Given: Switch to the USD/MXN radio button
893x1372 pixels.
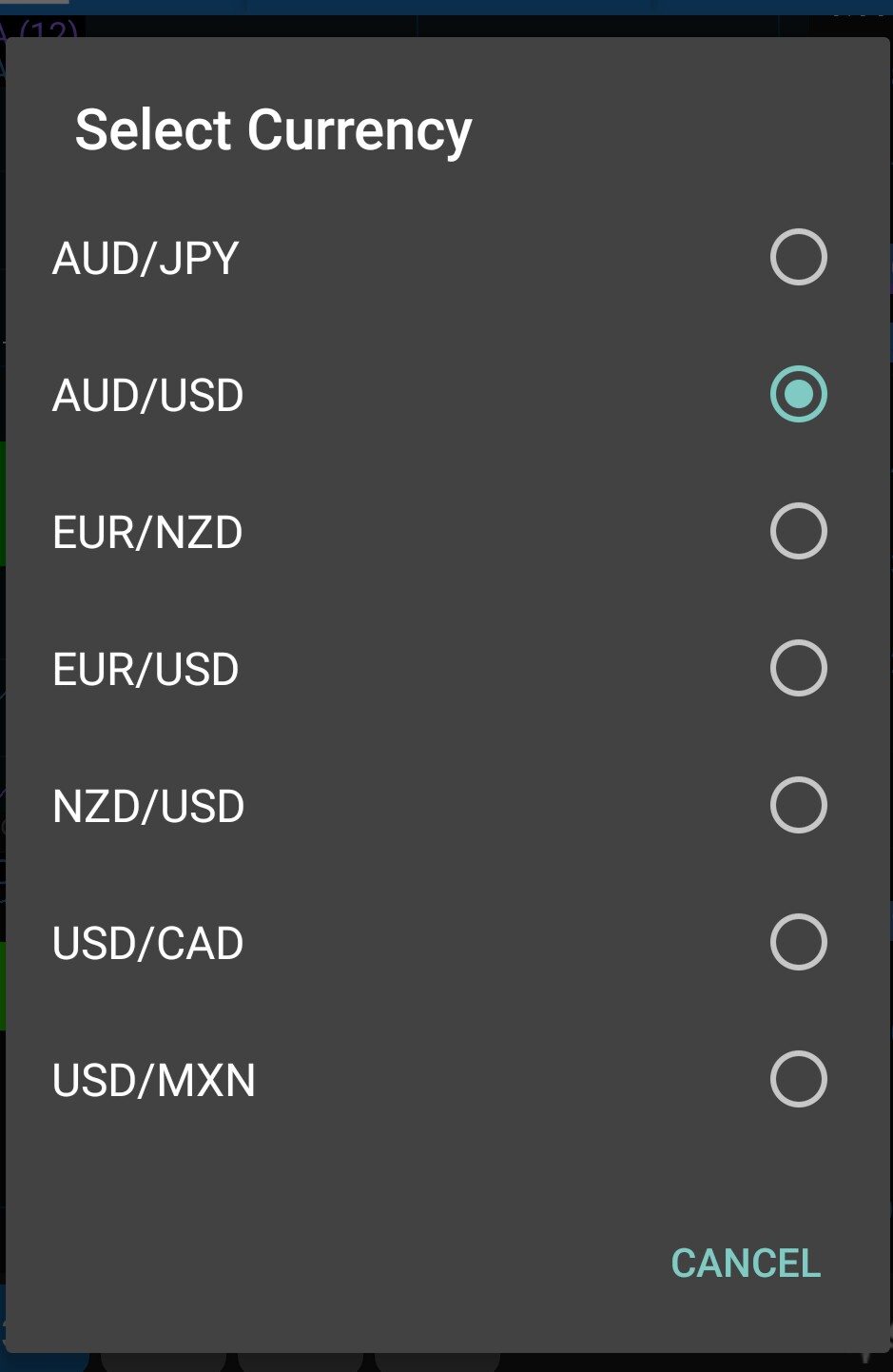Looking at the screenshot, I should [x=798, y=1079].
